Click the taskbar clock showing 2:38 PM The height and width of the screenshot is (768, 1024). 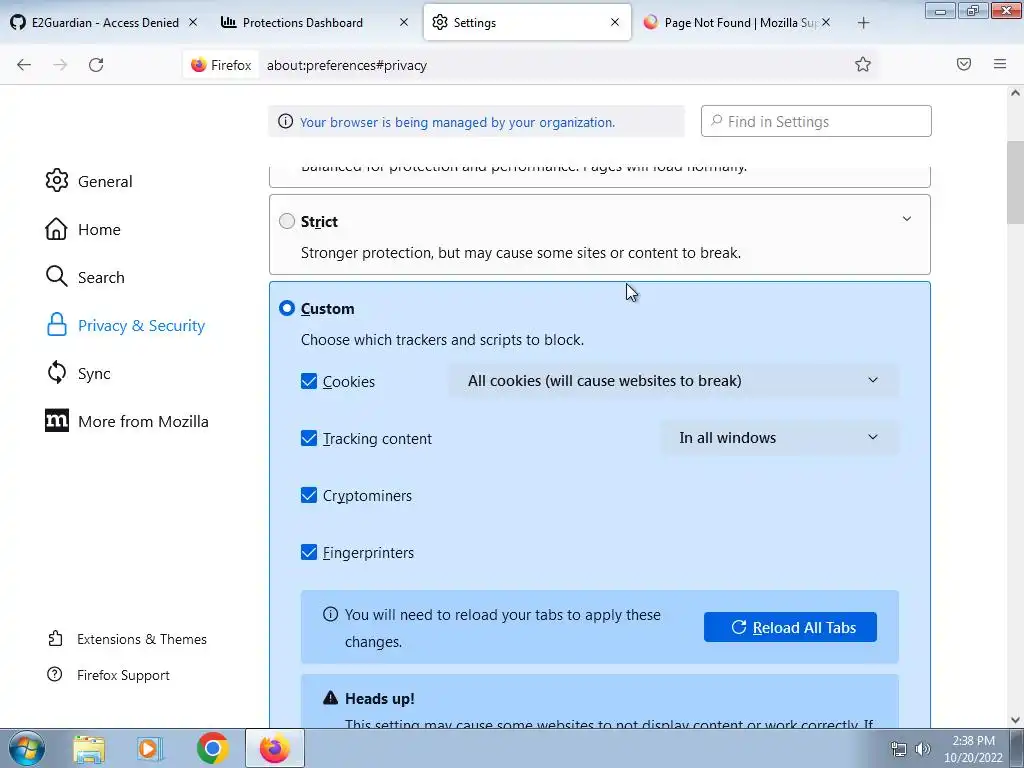tap(973, 749)
